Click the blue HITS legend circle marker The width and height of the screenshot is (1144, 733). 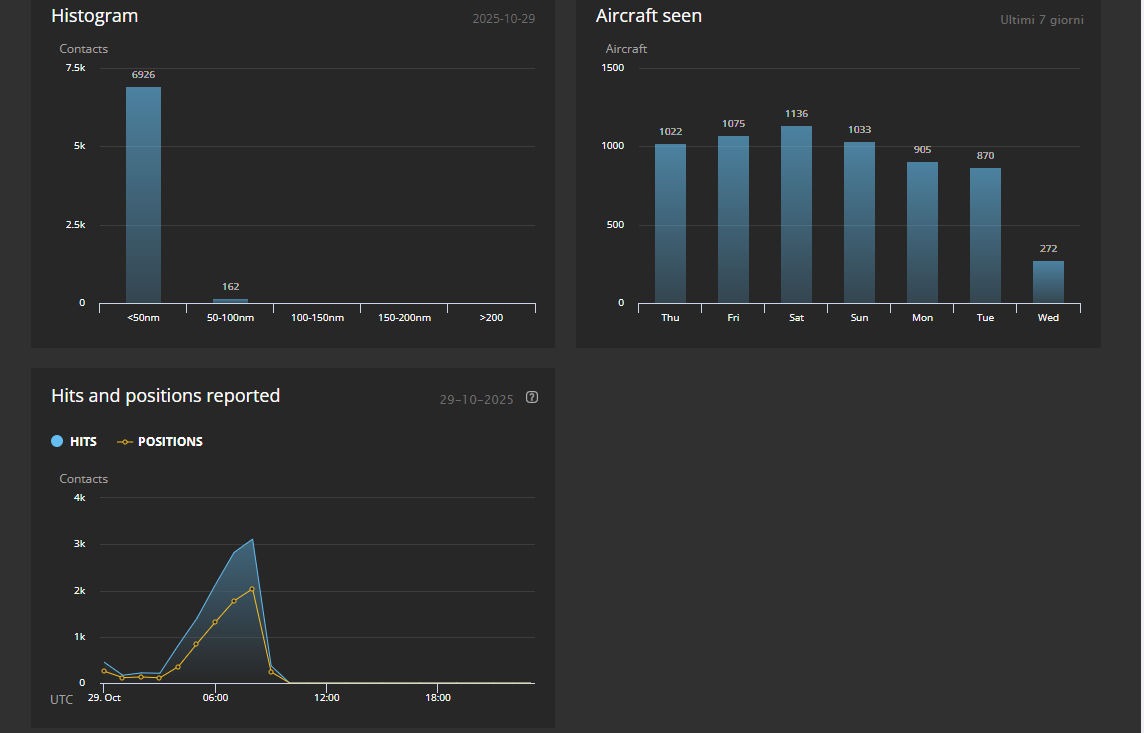coord(57,441)
